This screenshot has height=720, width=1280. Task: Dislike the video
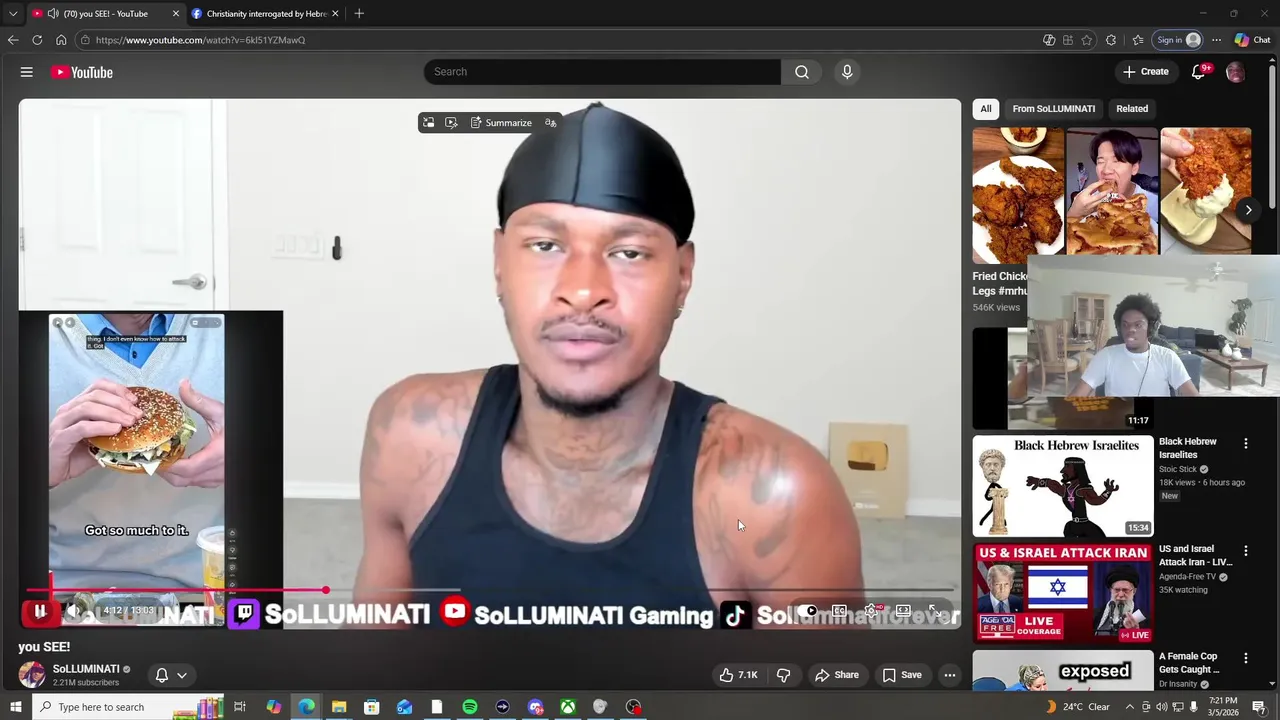(x=783, y=675)
